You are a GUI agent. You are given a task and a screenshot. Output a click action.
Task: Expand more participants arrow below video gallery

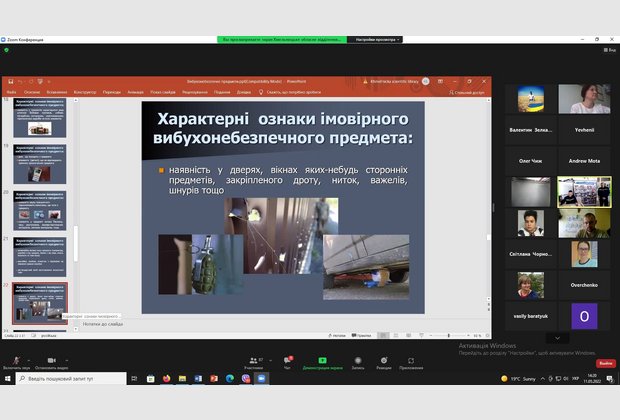(x=557, y=338)
